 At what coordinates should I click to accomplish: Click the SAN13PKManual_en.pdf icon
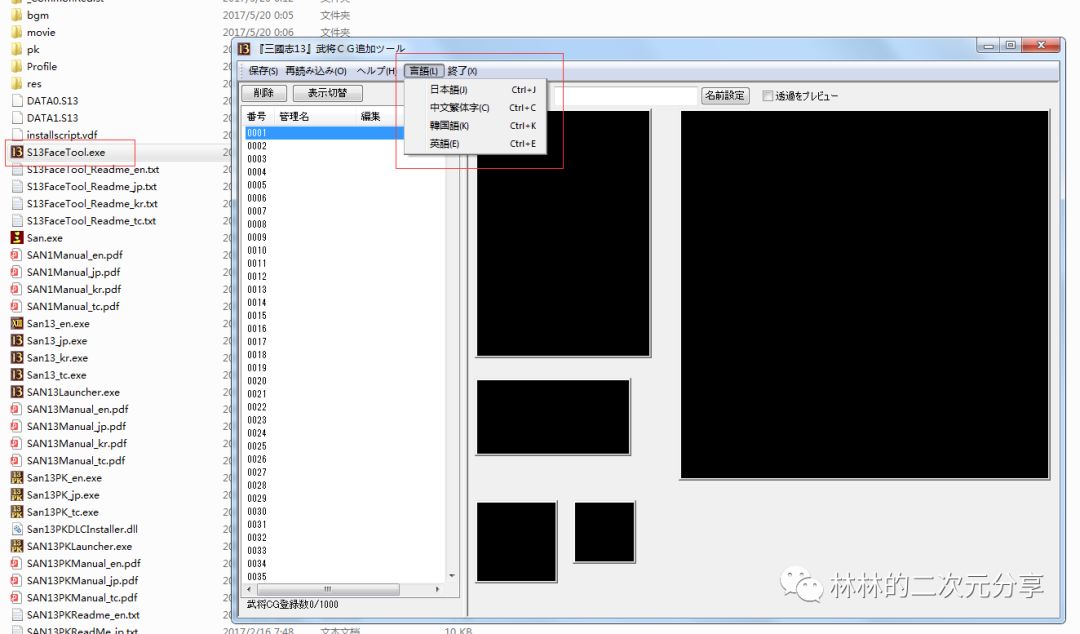(17, 564)
